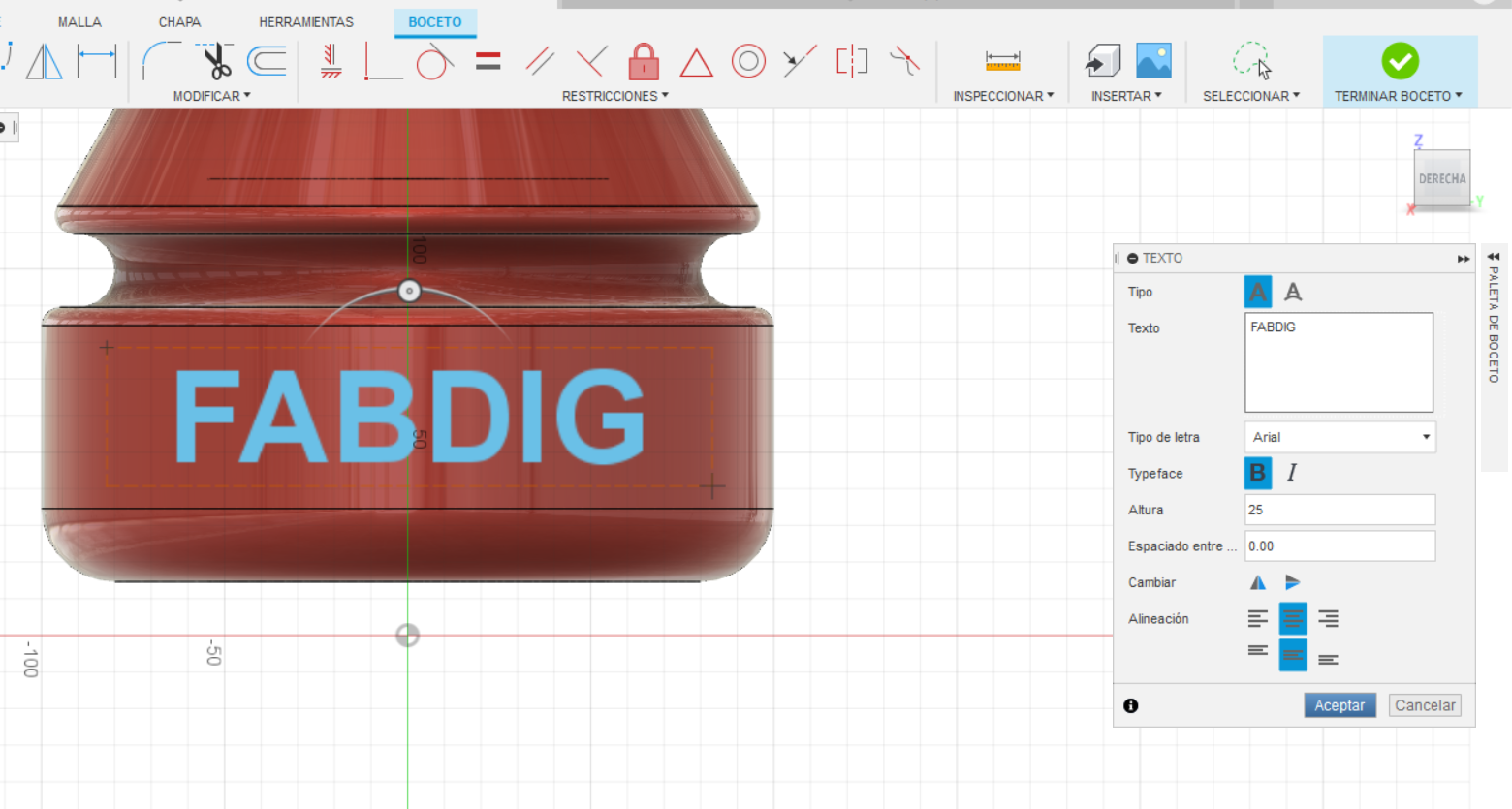1512x809 pixels.
Task: Collapse the TEXTO dialog header
Action: 1132,259
